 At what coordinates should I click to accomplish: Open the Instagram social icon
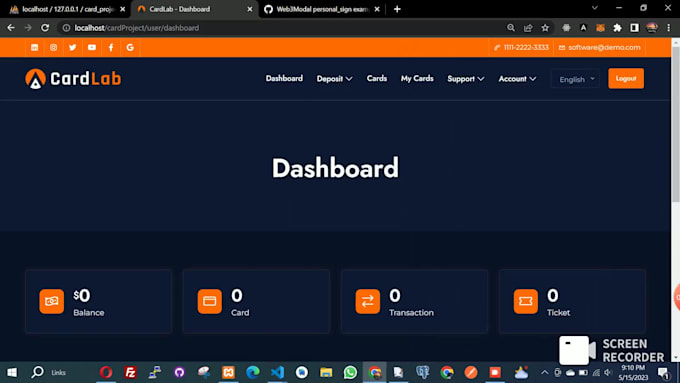tap(53, 47)
